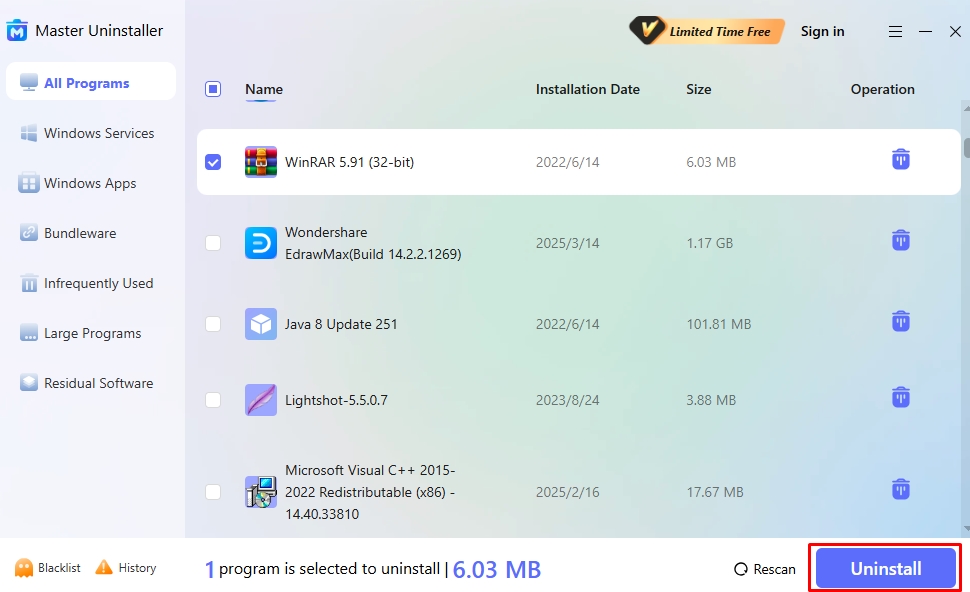This screenshot has height=592, width=970.
Task: Click the Rescan button
Action: (765, 569)
